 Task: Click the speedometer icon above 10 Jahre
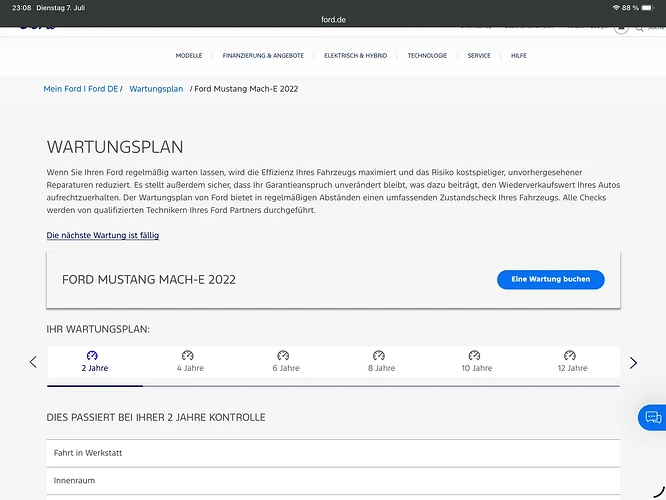tap(474, 355)
